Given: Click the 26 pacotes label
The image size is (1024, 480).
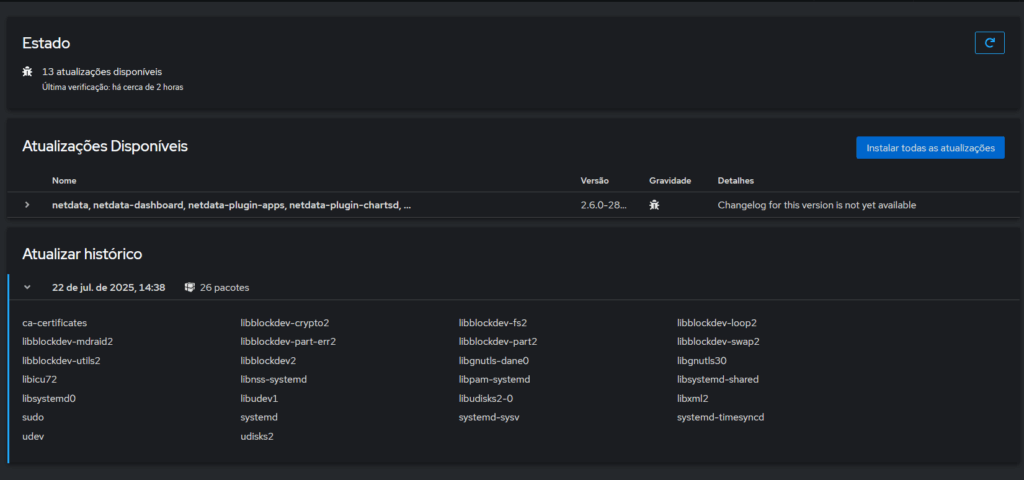Looking at the screenshot, I should click(x=224, y=287).
